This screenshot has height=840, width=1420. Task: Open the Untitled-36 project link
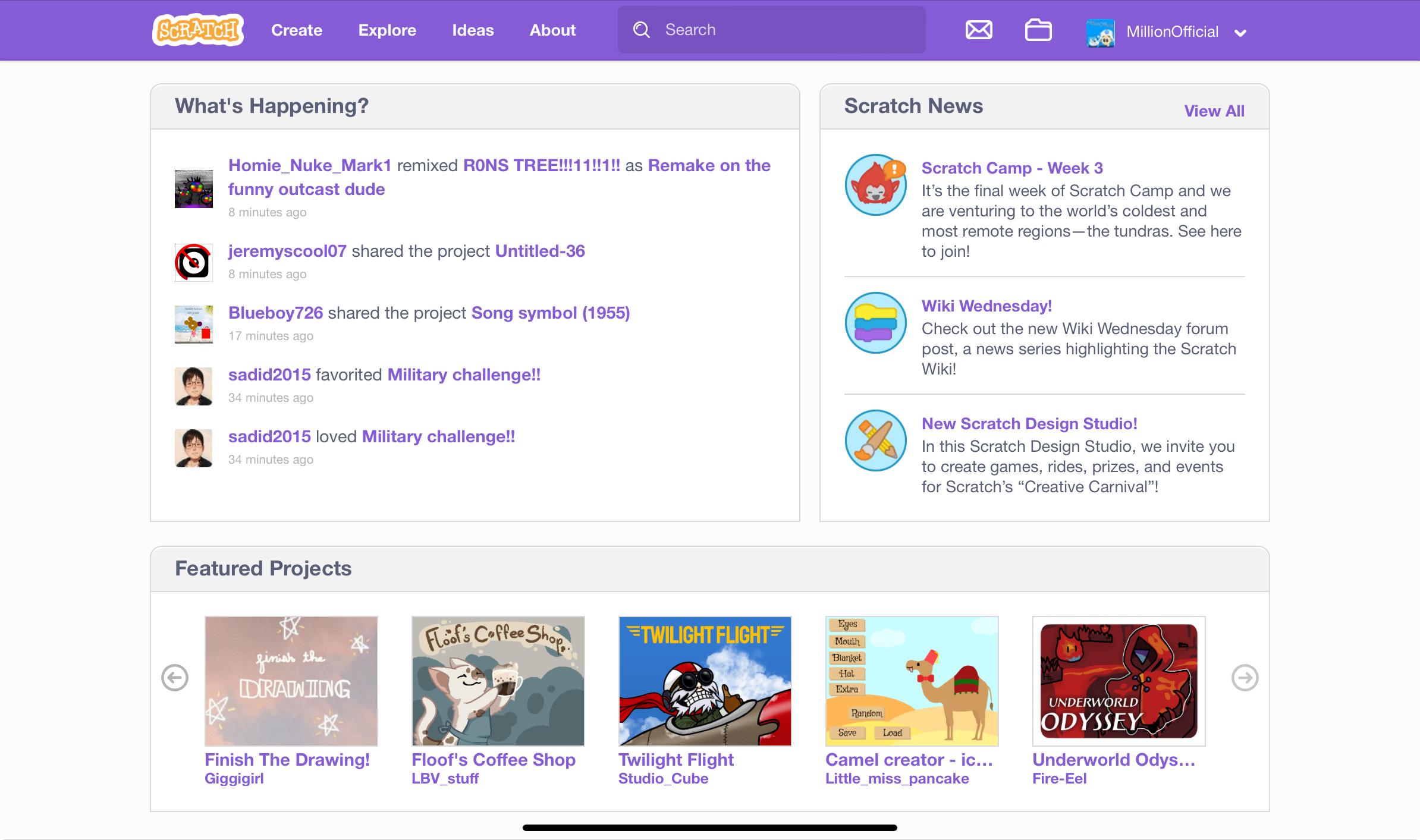540,251
